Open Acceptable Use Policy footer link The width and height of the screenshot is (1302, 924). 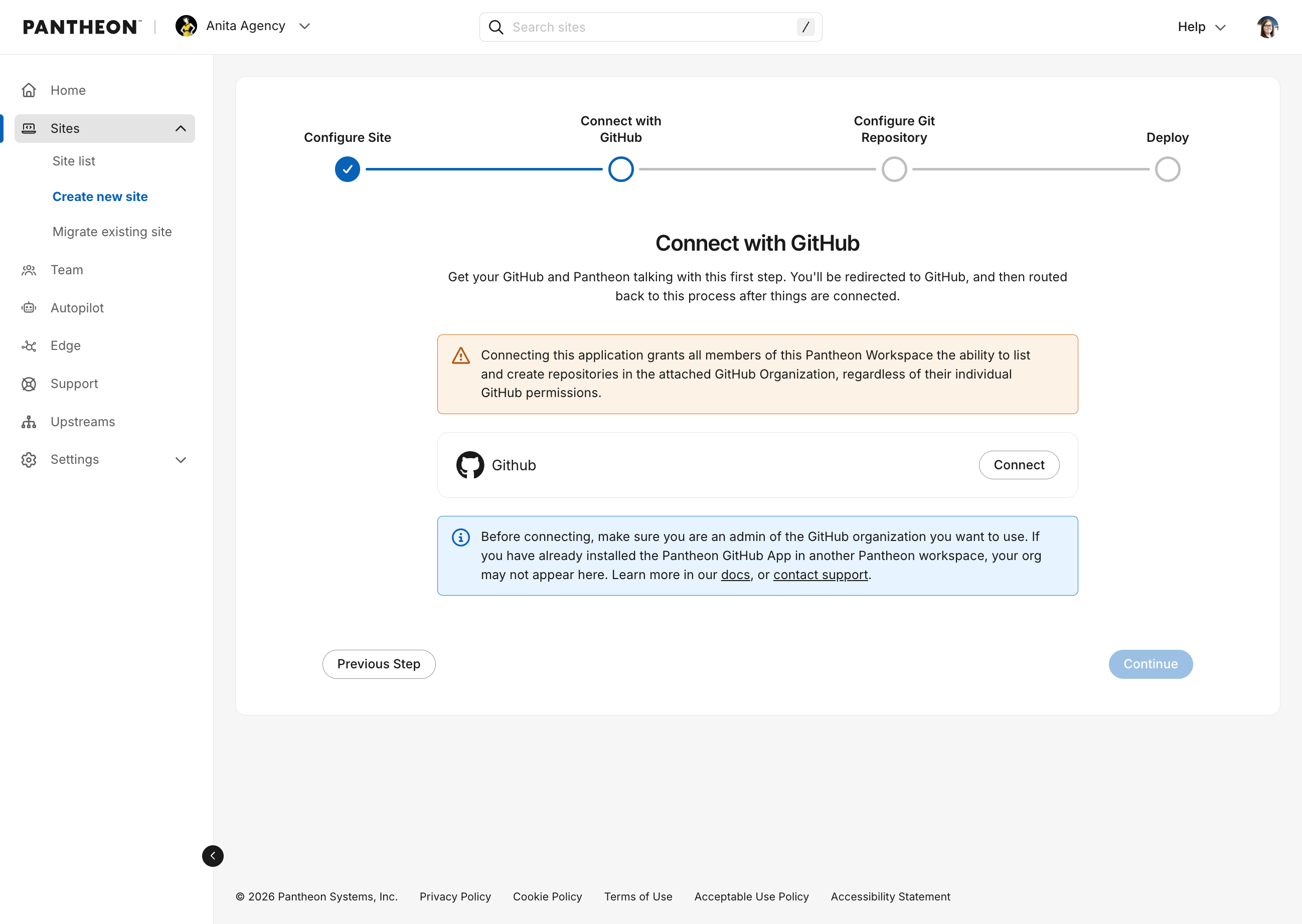[751, 897]
